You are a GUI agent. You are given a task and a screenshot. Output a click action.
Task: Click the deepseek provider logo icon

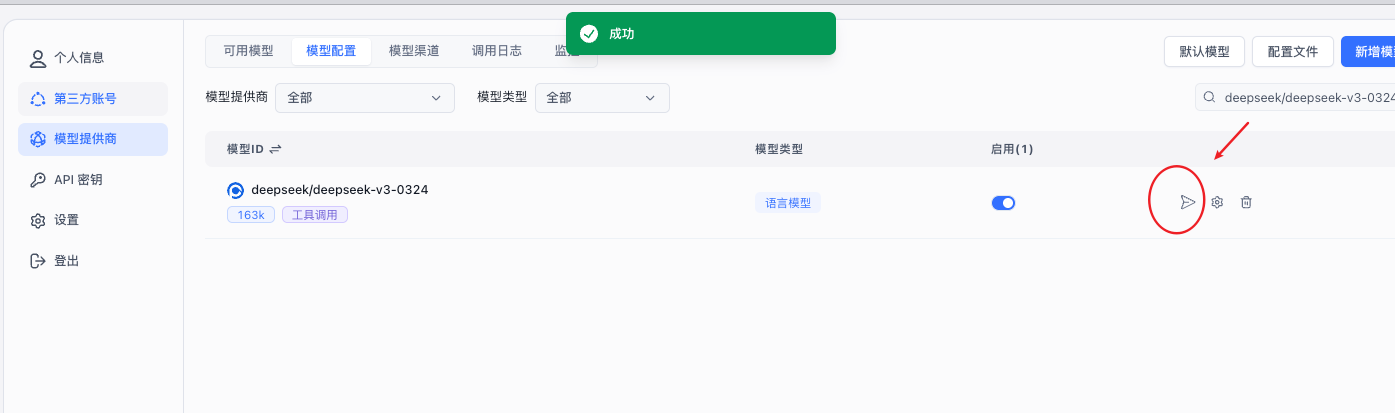[236, 190]
